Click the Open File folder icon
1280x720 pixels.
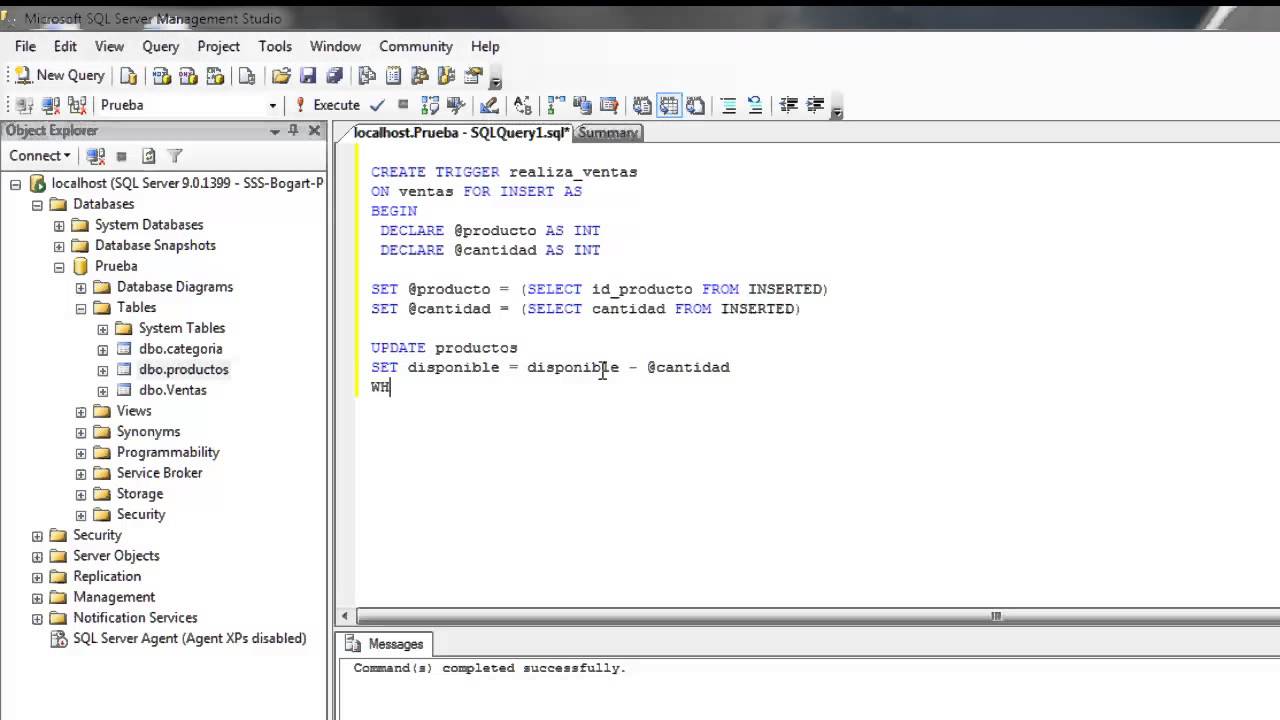coord(281,76)
